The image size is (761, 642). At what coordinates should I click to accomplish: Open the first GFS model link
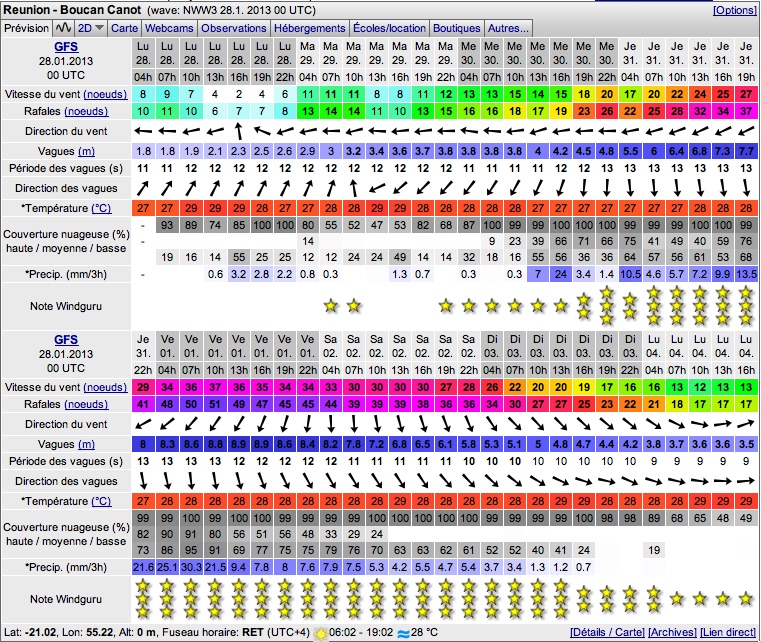[65, 46]
